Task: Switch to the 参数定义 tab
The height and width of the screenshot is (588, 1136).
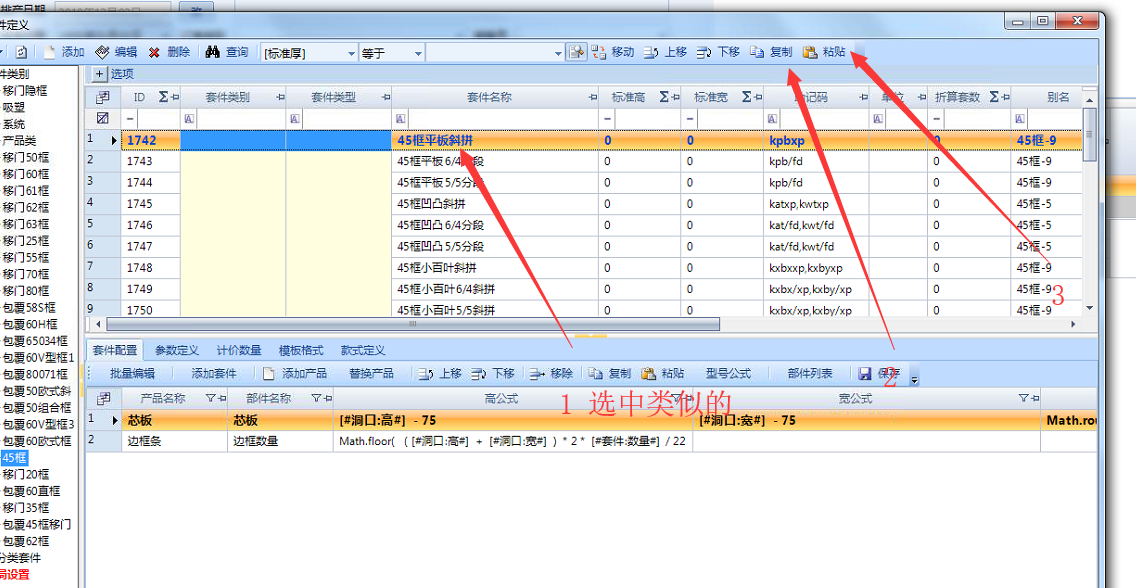Action: pos(177,350)
